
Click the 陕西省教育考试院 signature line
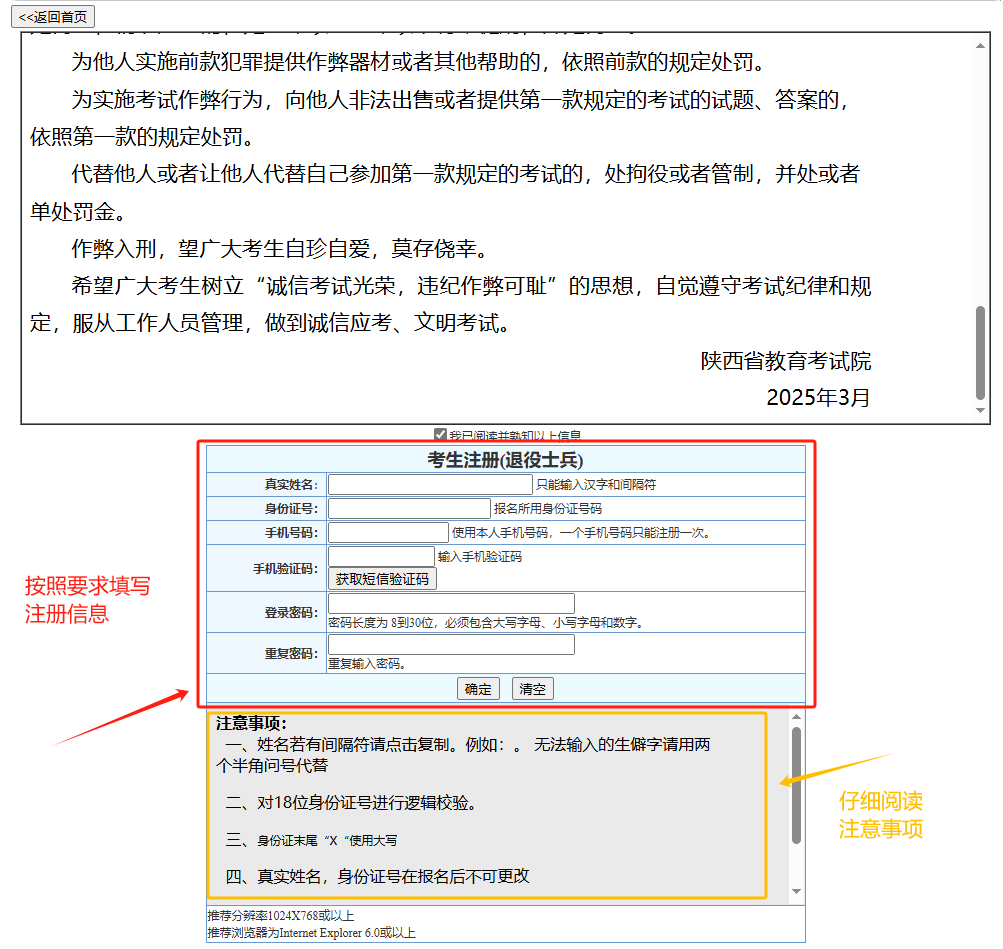[x=787, y=360]
